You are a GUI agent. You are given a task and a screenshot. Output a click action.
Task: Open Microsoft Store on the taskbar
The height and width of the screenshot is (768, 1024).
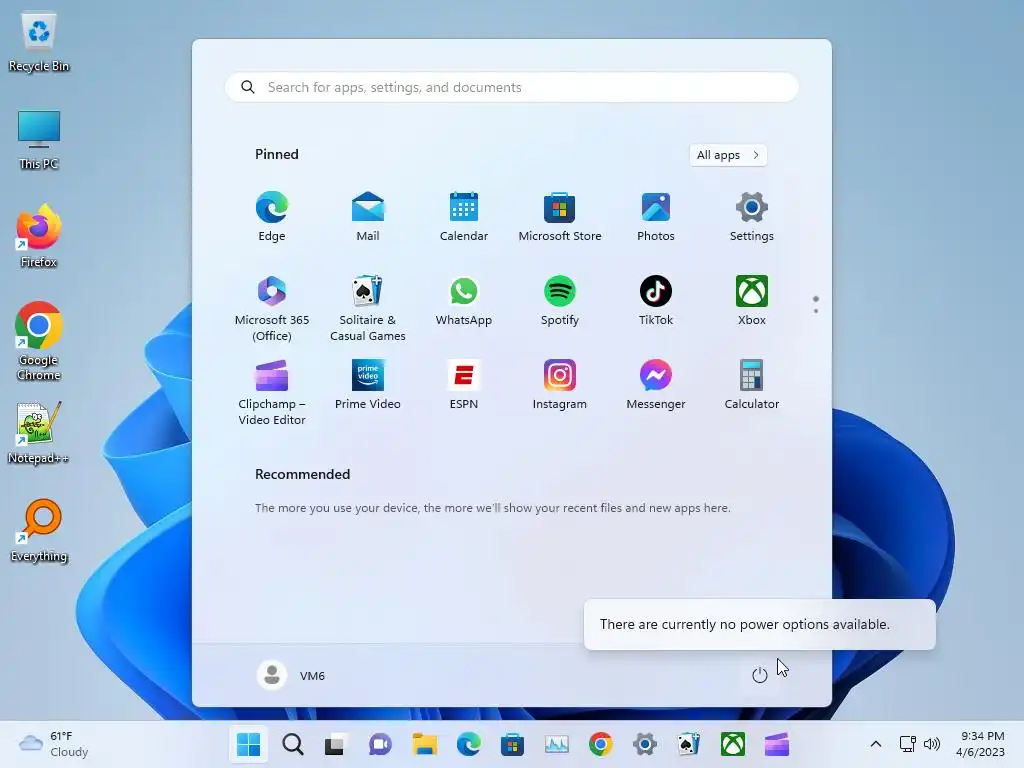[x=513, y=744]
